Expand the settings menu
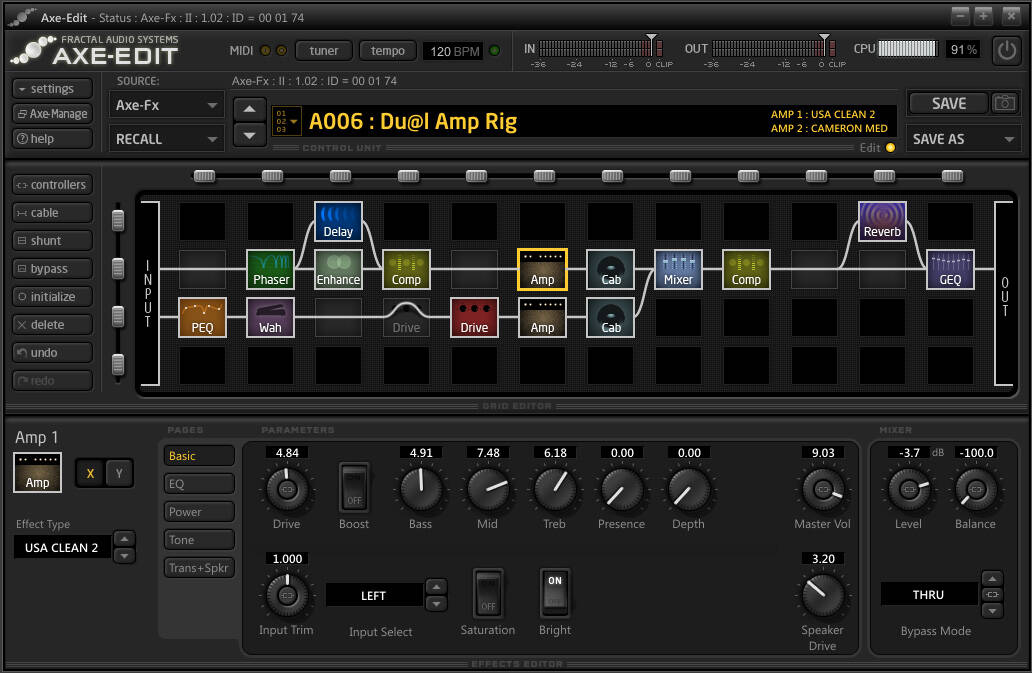The image size is (1032, 673). pyautogui.click(x=52, y=88)
